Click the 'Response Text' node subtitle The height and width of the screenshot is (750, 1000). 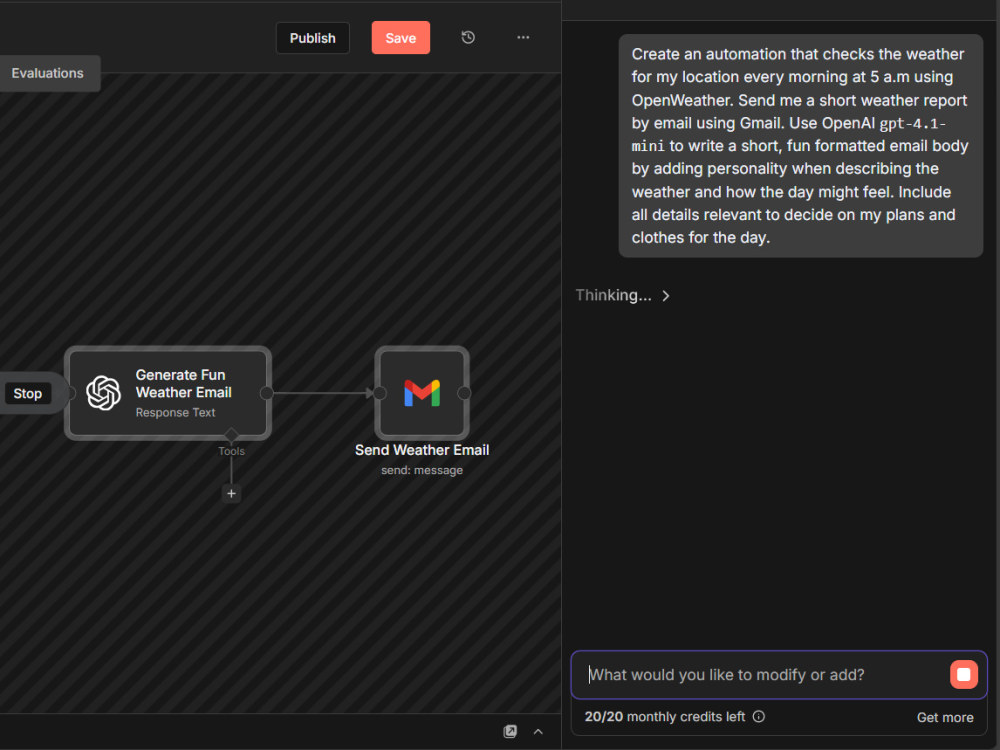(175, 413)
